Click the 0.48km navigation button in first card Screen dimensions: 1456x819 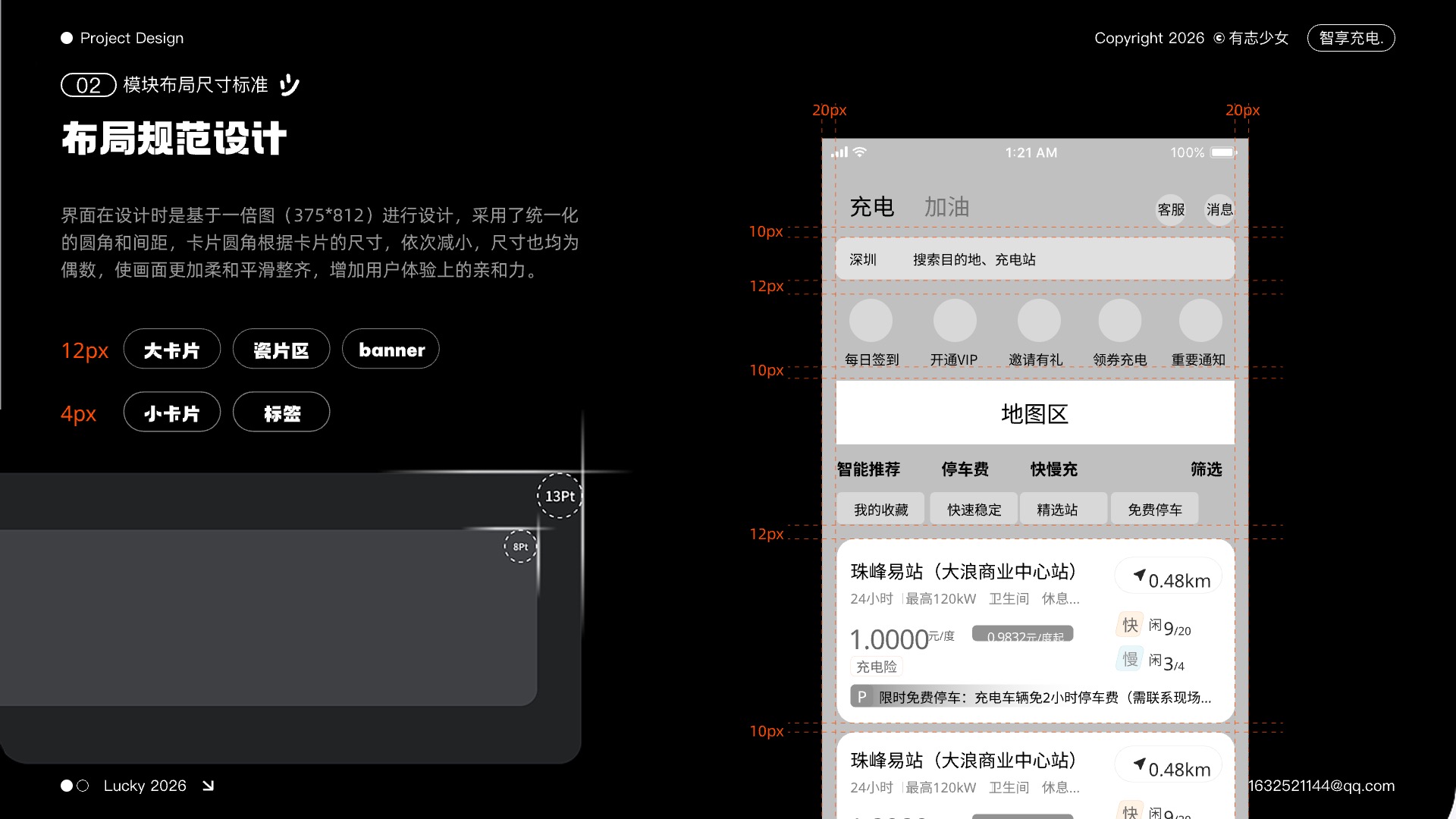tap(1168, 577)
